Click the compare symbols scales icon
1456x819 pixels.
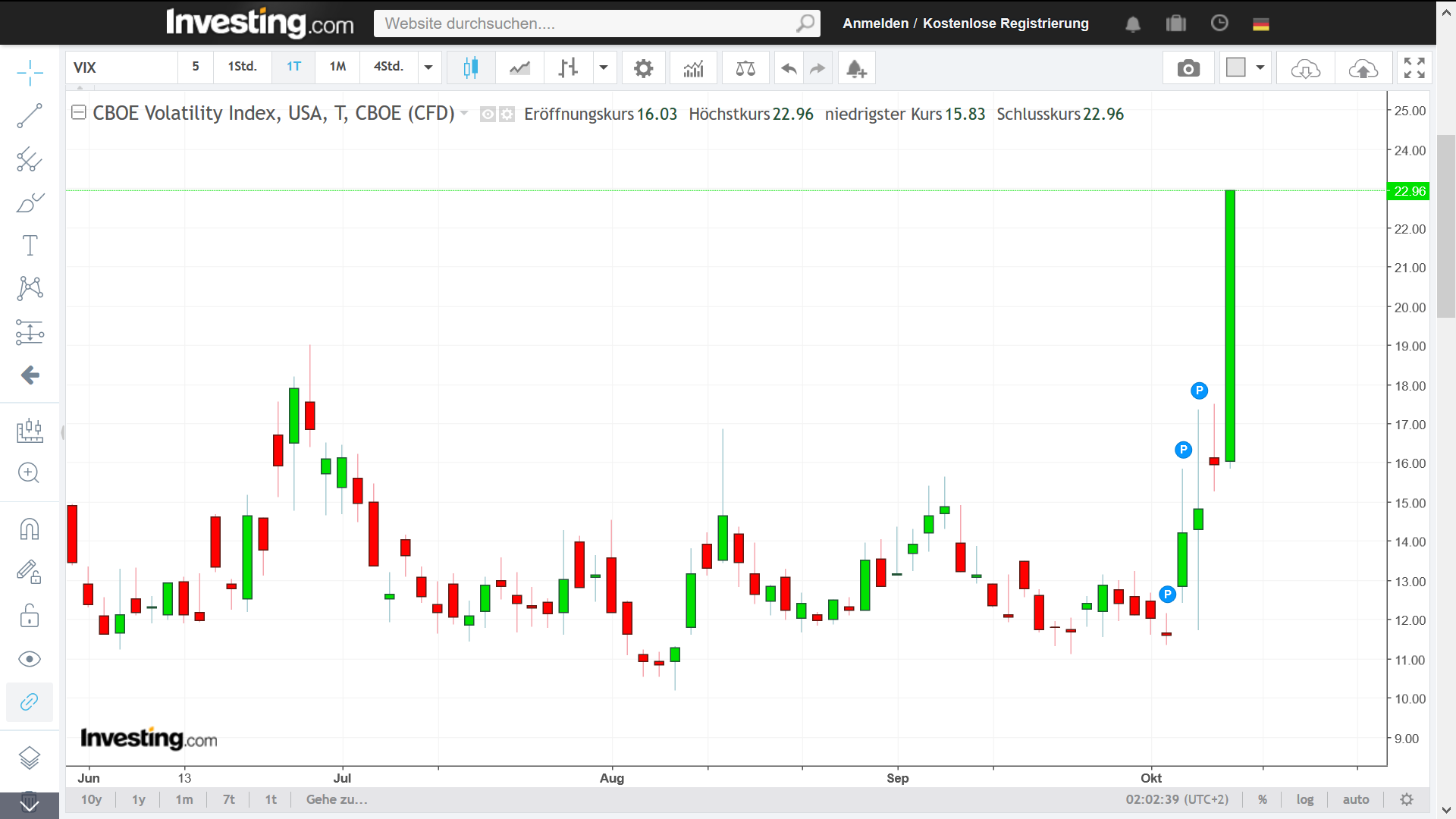click(x=745, y=68)
